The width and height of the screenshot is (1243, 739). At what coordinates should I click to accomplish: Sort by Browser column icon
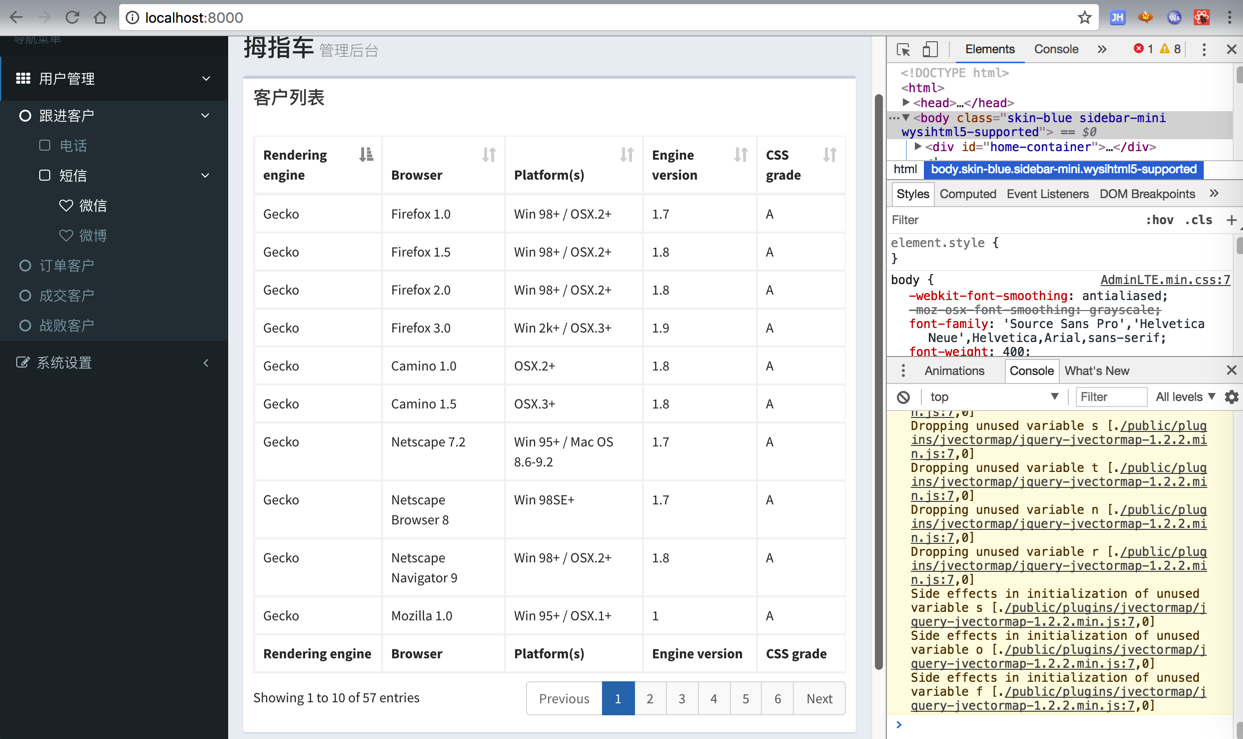coord(489,154)
